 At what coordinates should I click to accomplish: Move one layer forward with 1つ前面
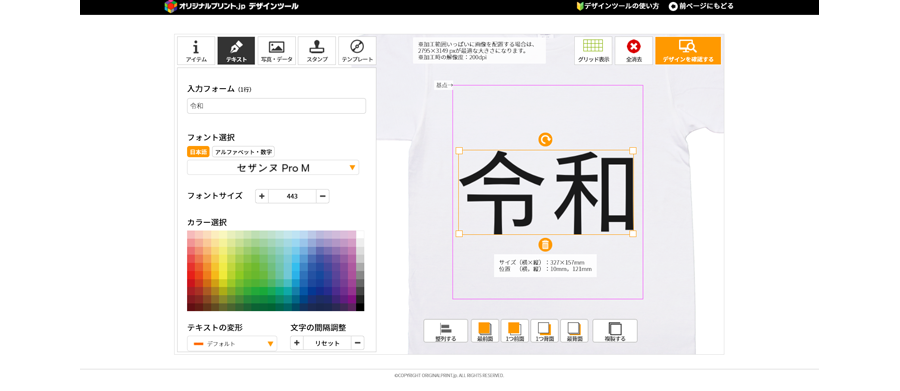coord(515,331)
